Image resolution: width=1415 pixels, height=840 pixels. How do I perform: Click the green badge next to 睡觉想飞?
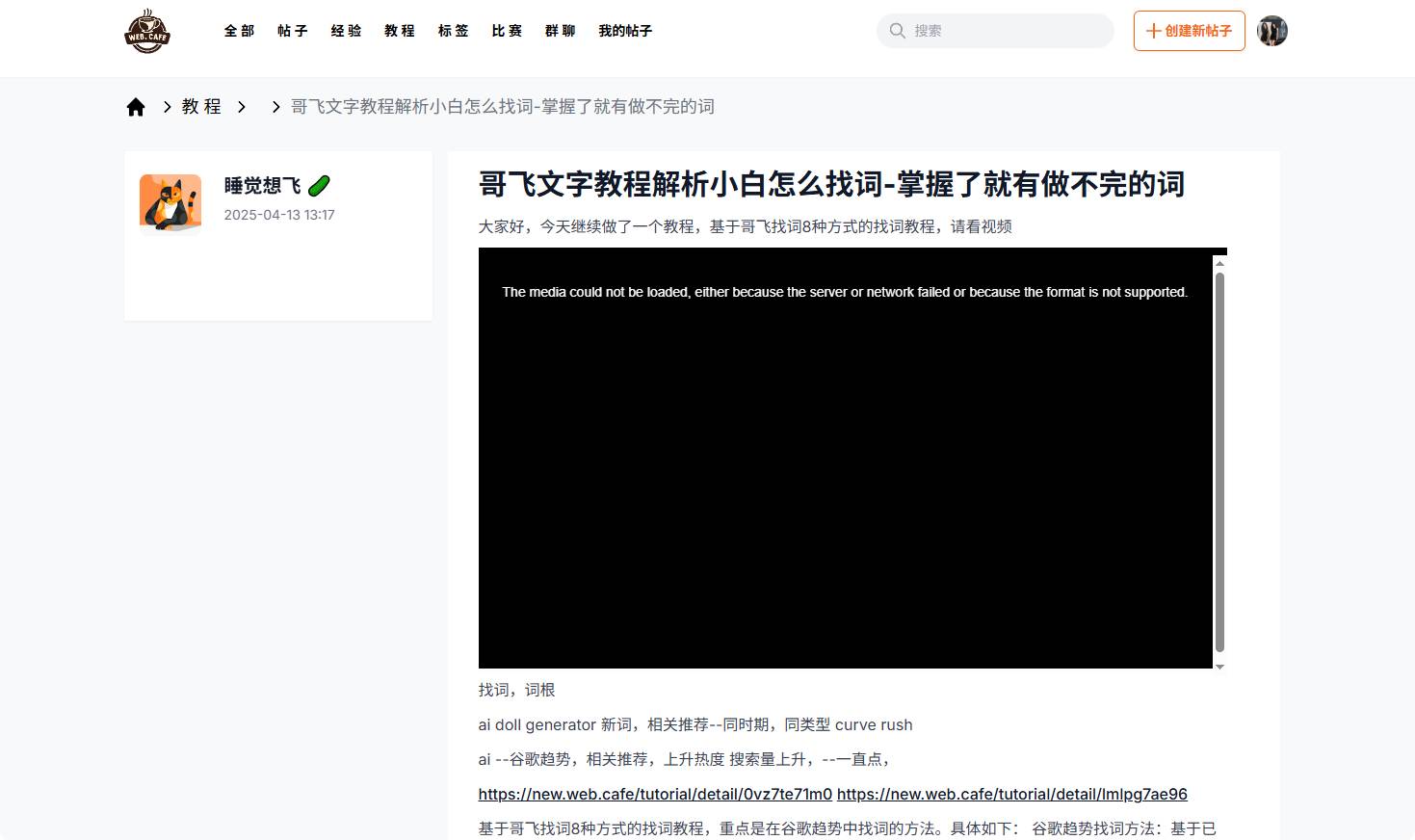click(x=319, y=185)
